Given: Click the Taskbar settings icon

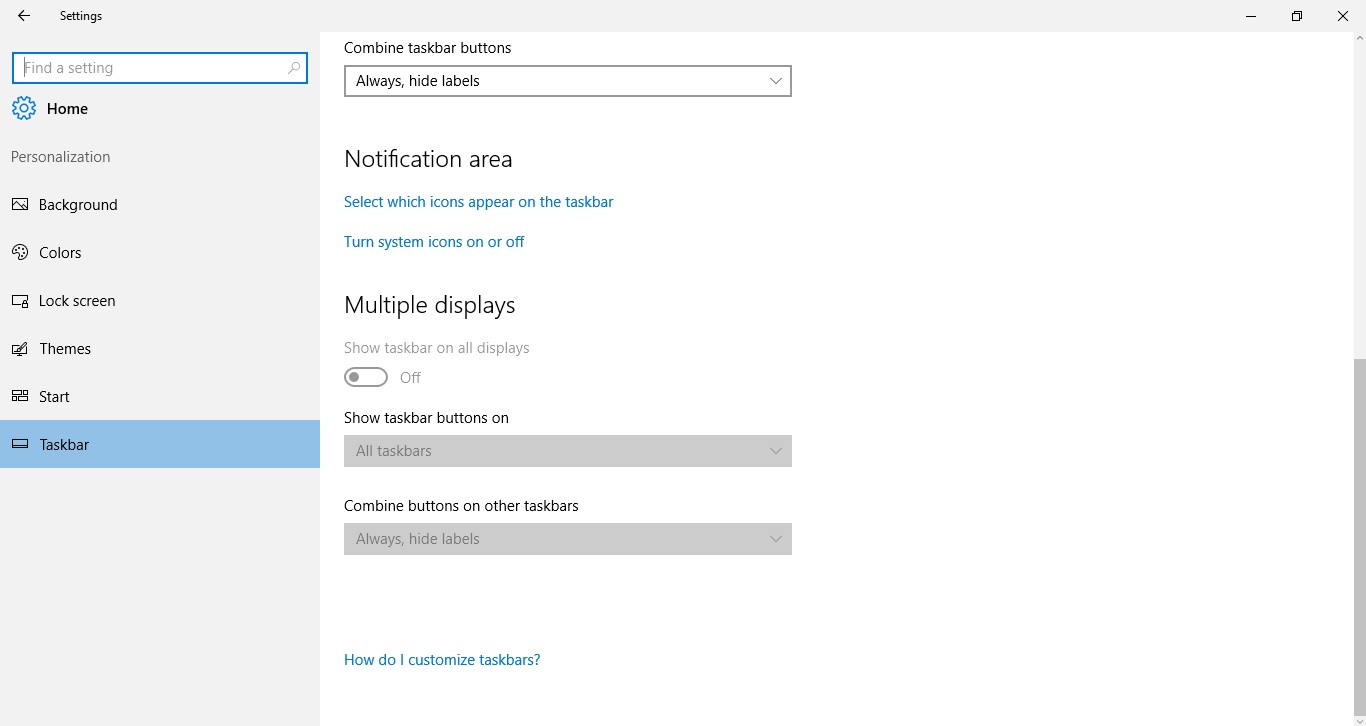Looking at the screenshot, I should [20, 444].
